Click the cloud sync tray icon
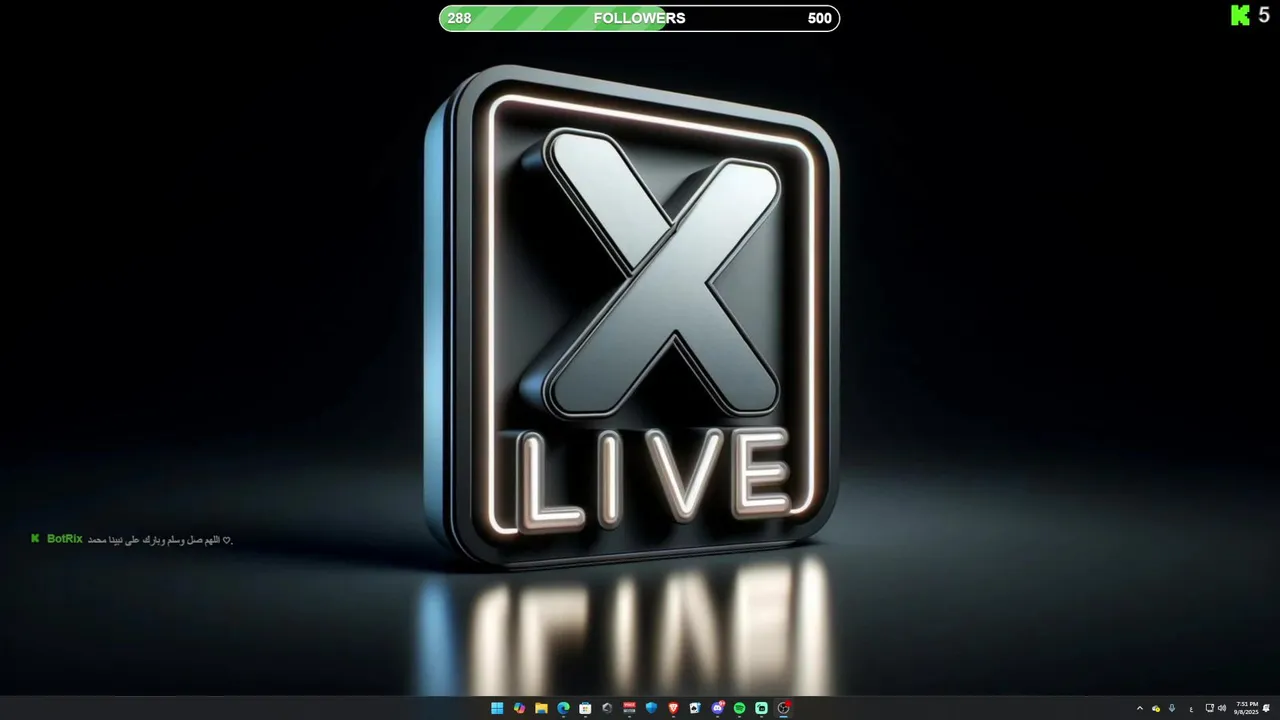 click(x=1156, y=708)
